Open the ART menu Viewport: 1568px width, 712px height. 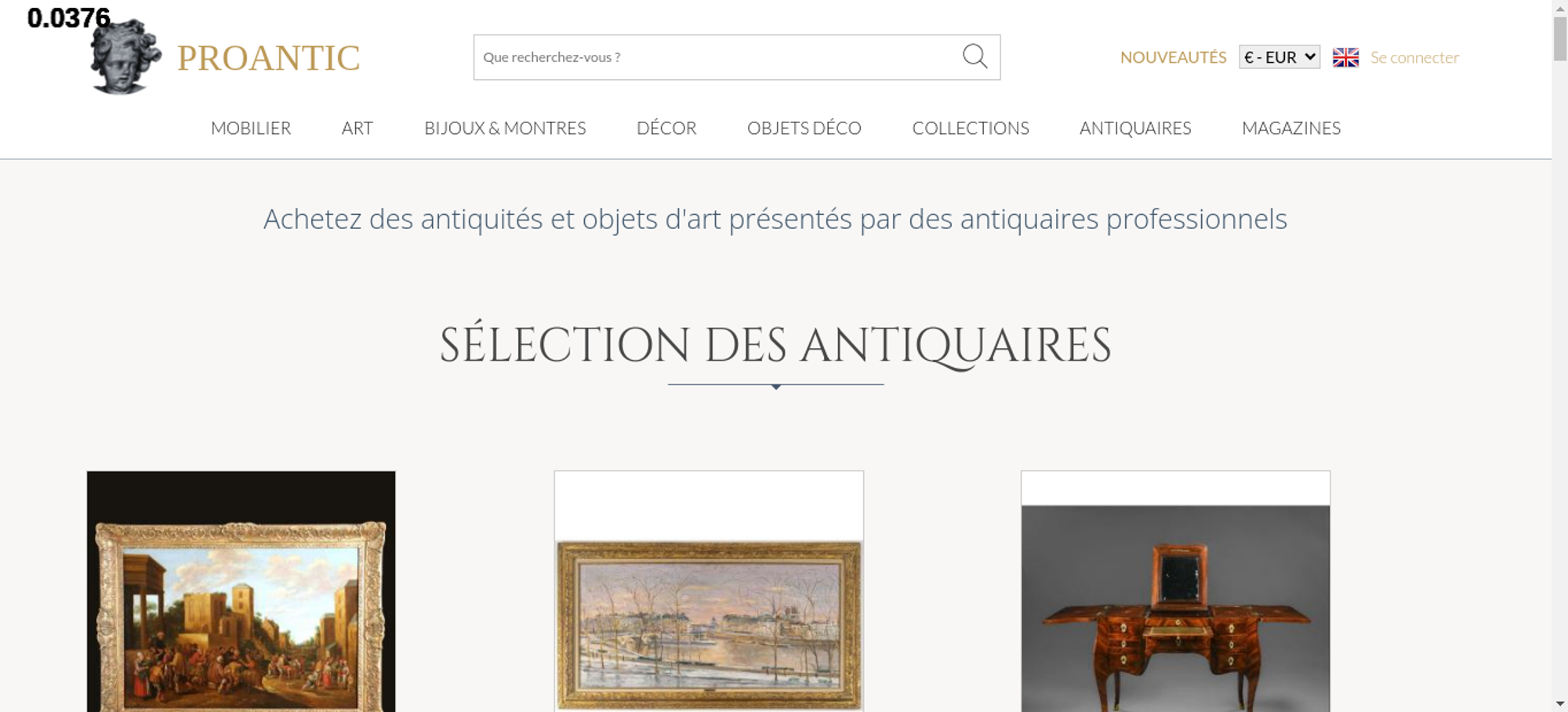[x=358, y=128]
